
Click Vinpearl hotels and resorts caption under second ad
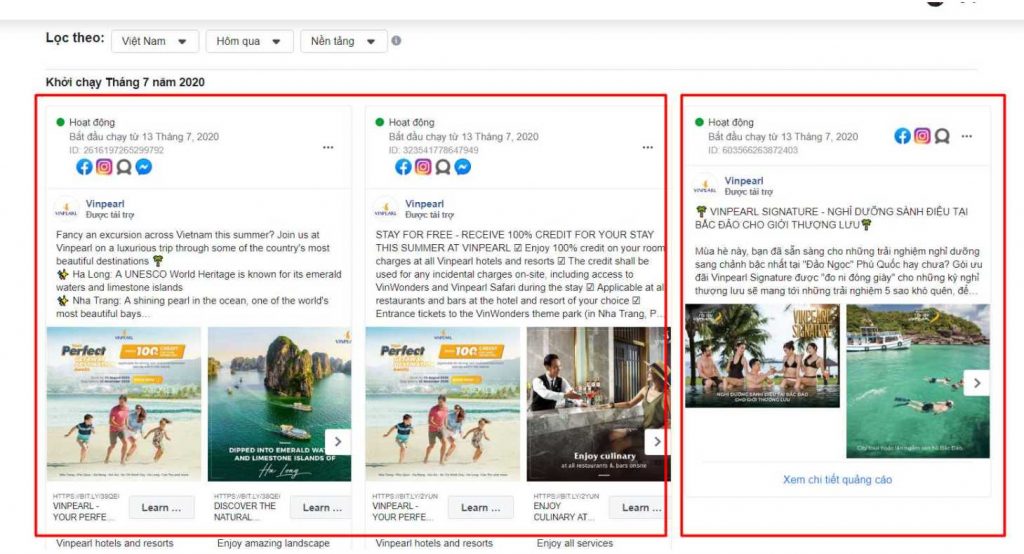(434, 544)
